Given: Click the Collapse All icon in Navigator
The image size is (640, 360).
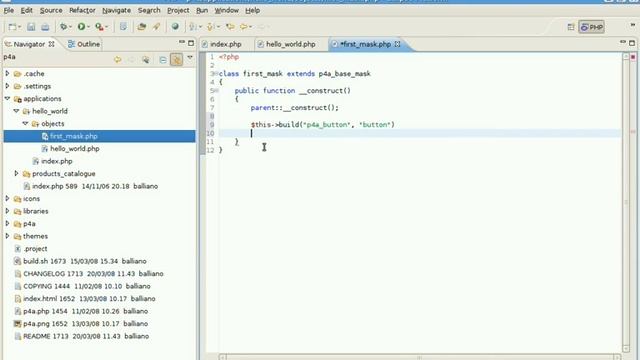Looking at the screenshot, I should pos(163,60).
